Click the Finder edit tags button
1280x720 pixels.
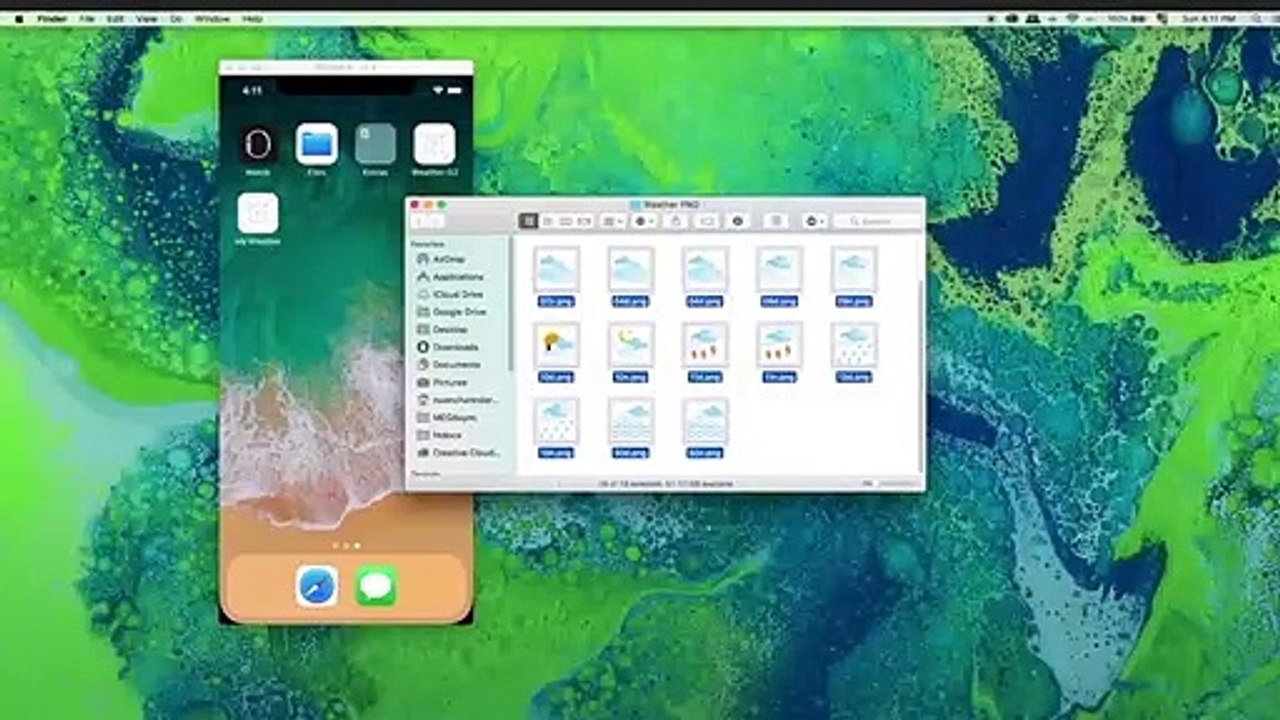[706, 221]
